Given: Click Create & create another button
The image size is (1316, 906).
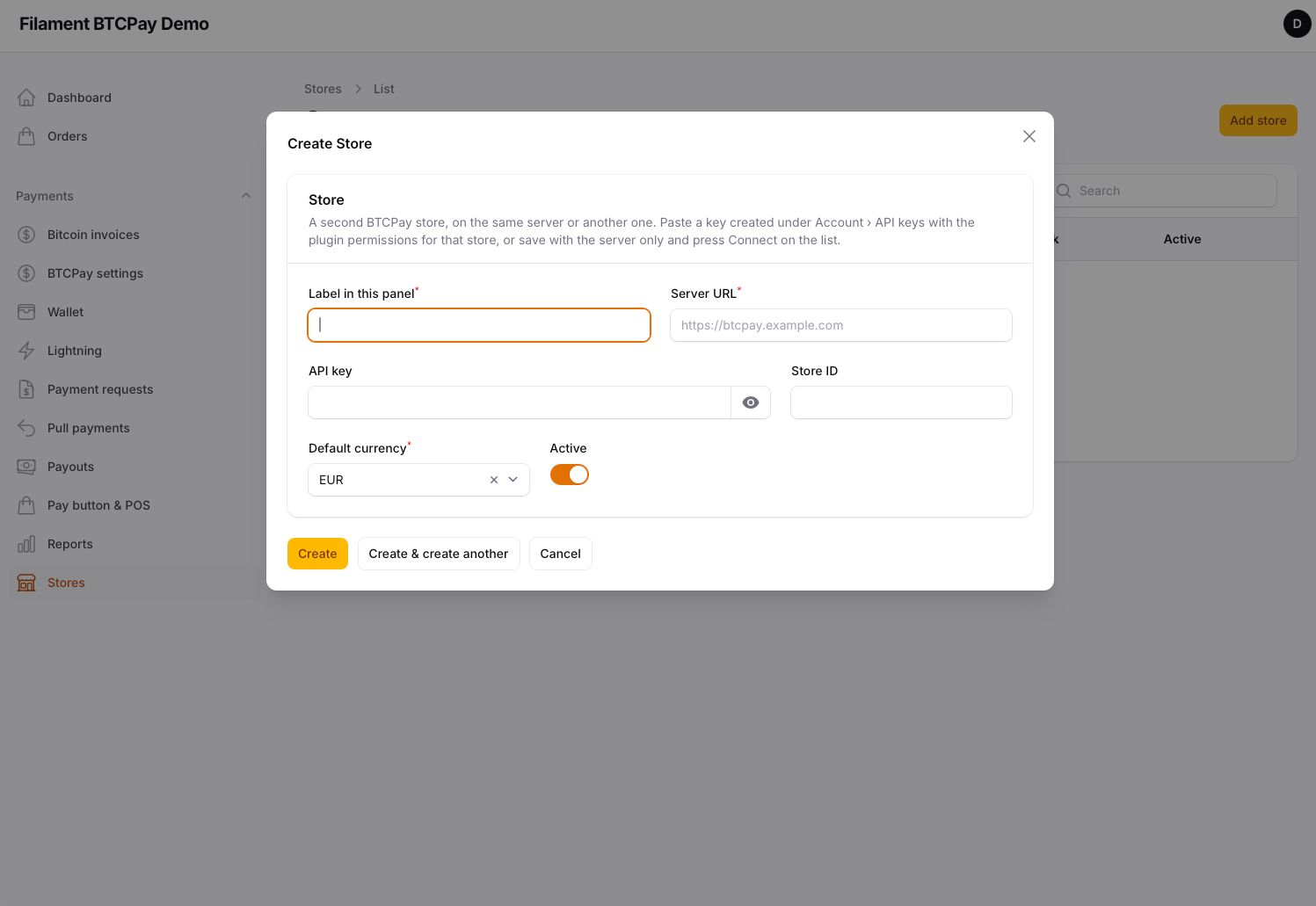Looking at the screenshot, I should pyautogui.click(x=439, y=554).
